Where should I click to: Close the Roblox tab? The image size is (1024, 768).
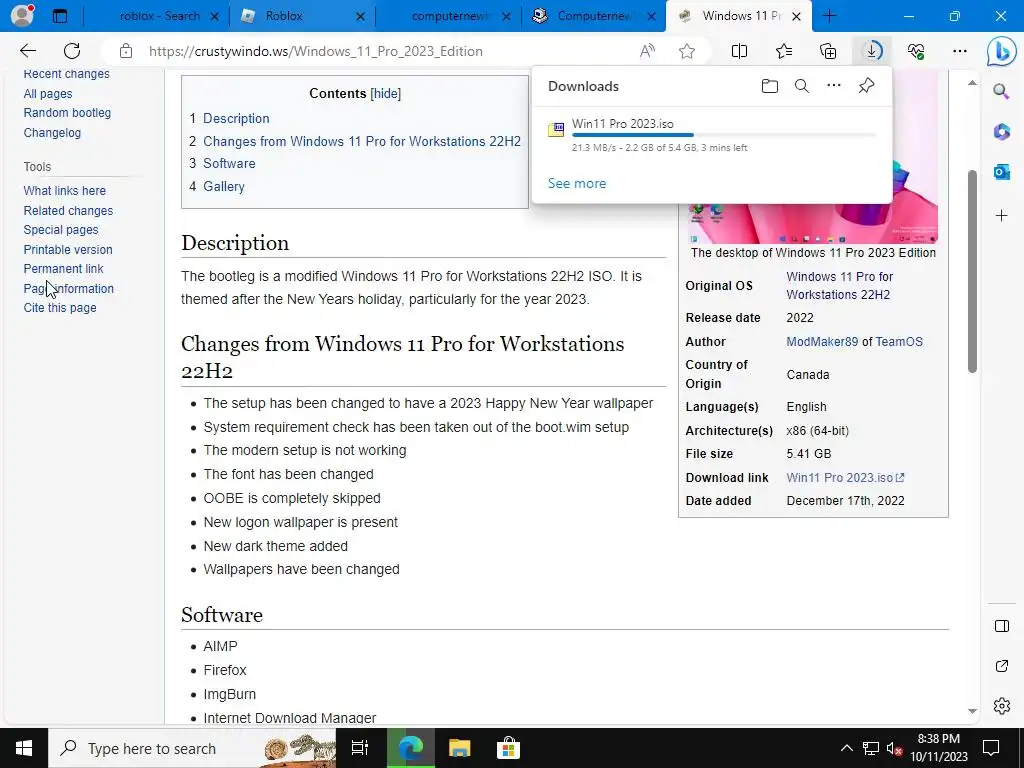[360, 17]
